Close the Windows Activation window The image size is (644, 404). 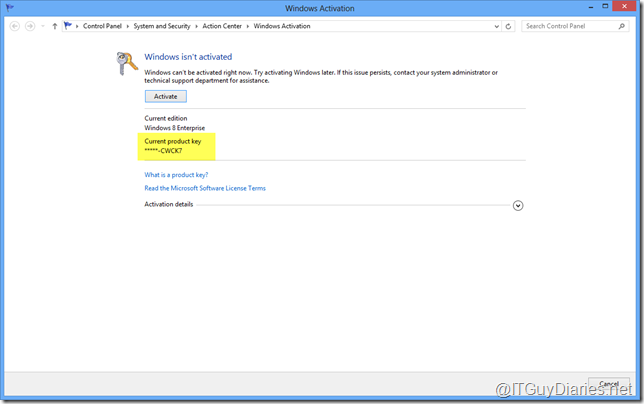tap(625, 6)
